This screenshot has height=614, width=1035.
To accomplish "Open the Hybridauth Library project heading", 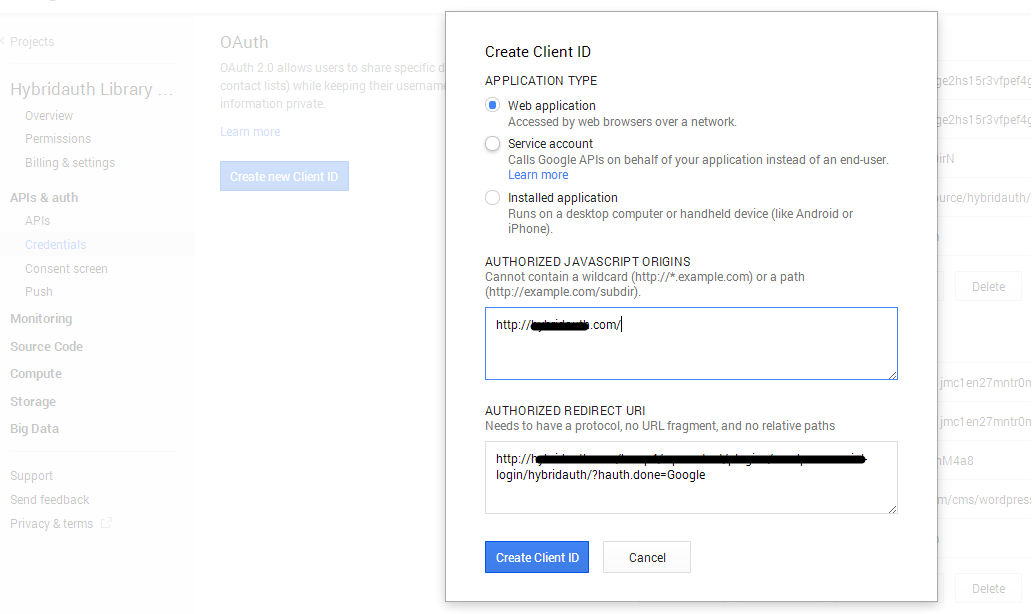I will tap(92, 89).
